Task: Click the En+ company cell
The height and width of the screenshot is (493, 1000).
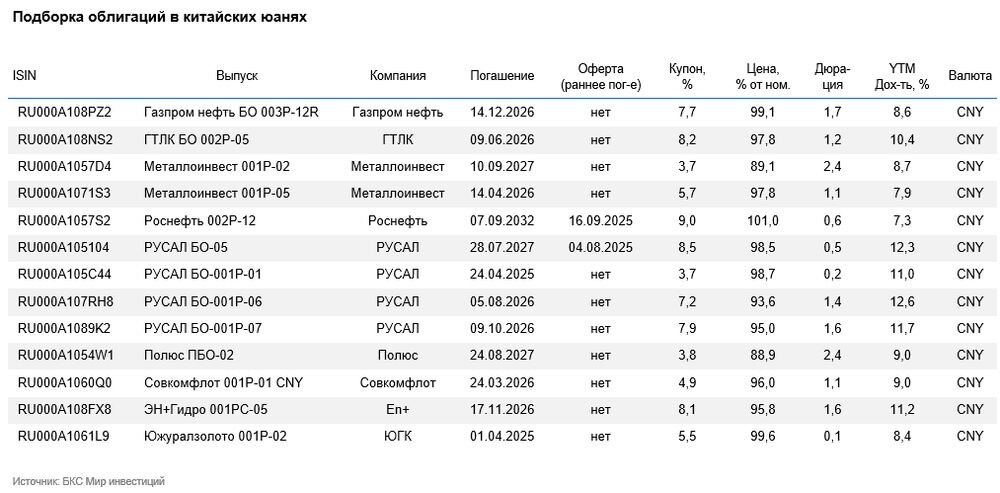Action: point(398,409)
